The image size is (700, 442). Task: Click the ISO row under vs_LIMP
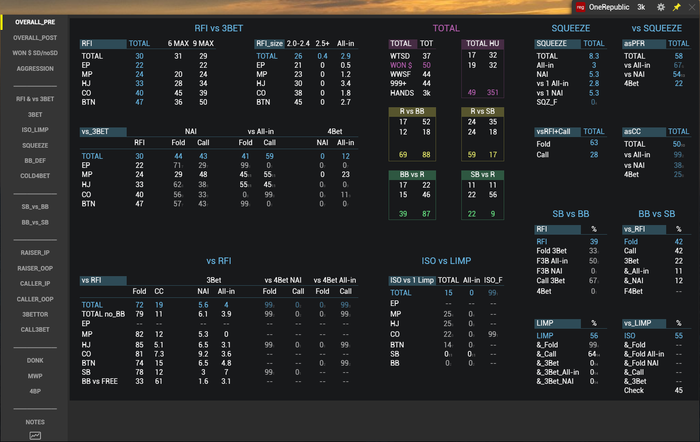tap(654, 336)
